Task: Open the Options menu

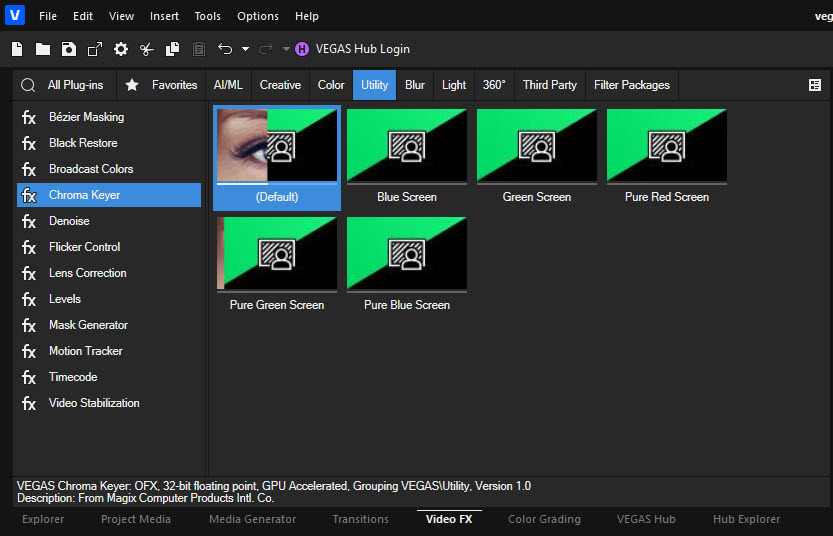Action: point(258,16)
